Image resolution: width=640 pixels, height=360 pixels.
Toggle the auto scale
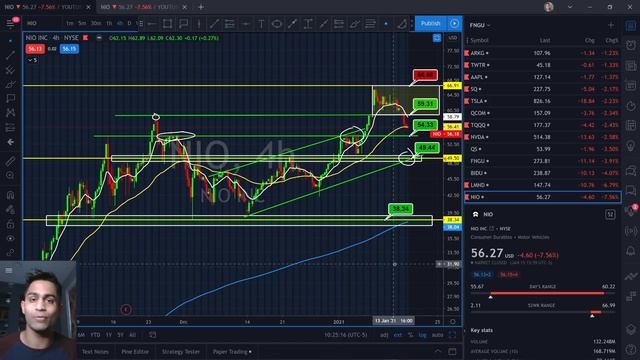(x=438, y=335)
